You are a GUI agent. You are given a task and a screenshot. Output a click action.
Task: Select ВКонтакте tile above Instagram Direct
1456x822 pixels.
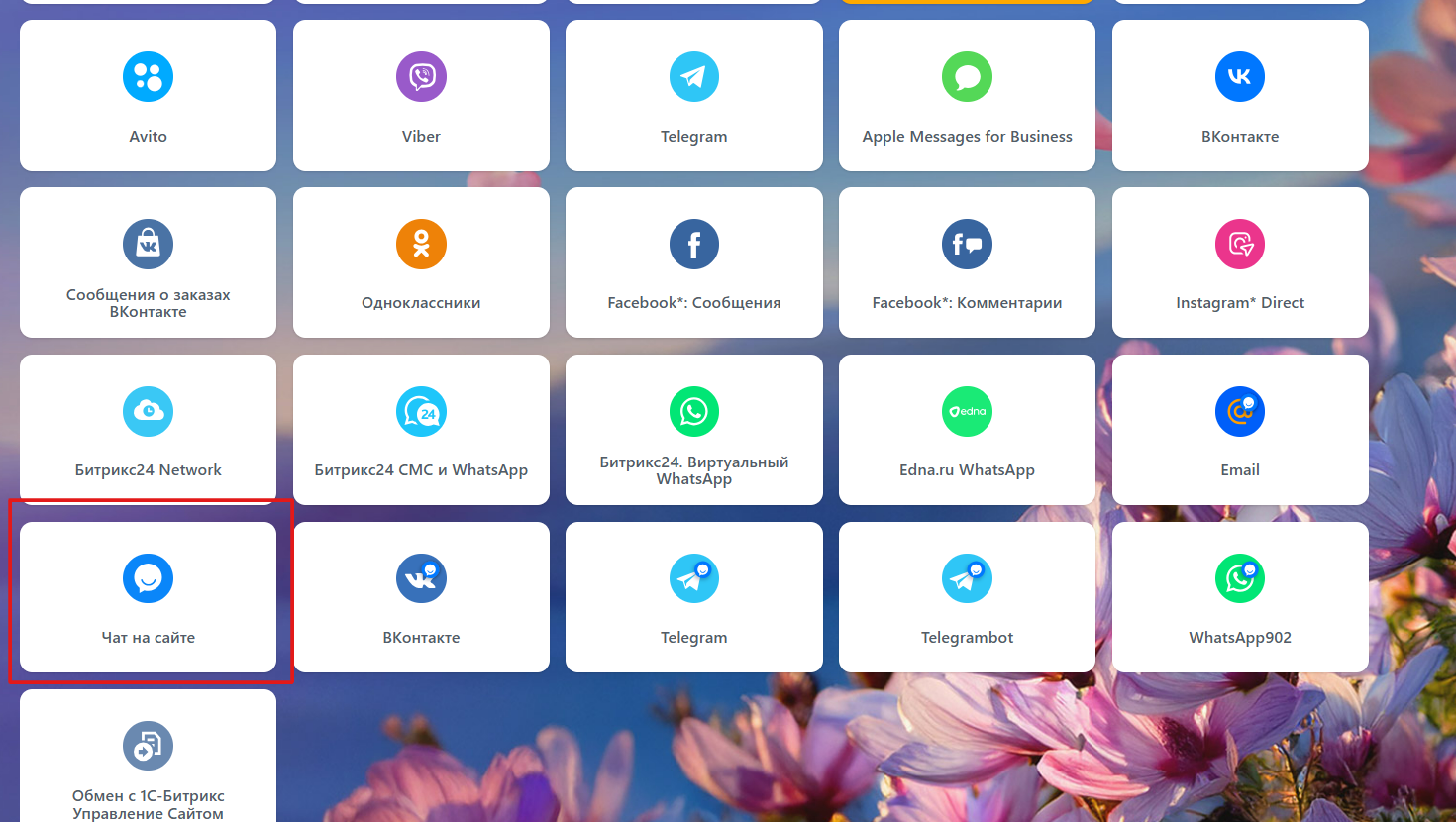point(1240,95)
